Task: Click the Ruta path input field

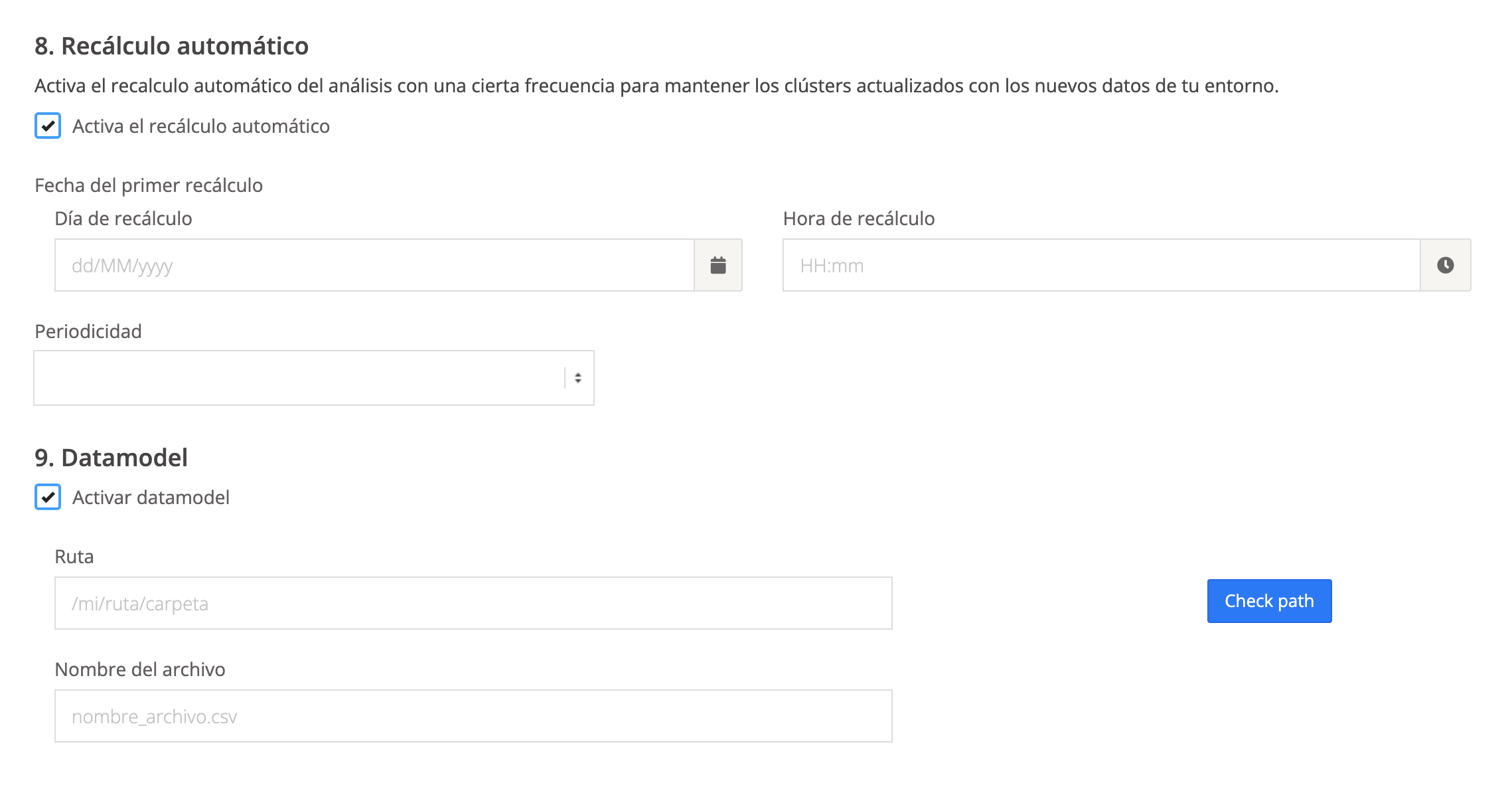Action: point(473,603)
